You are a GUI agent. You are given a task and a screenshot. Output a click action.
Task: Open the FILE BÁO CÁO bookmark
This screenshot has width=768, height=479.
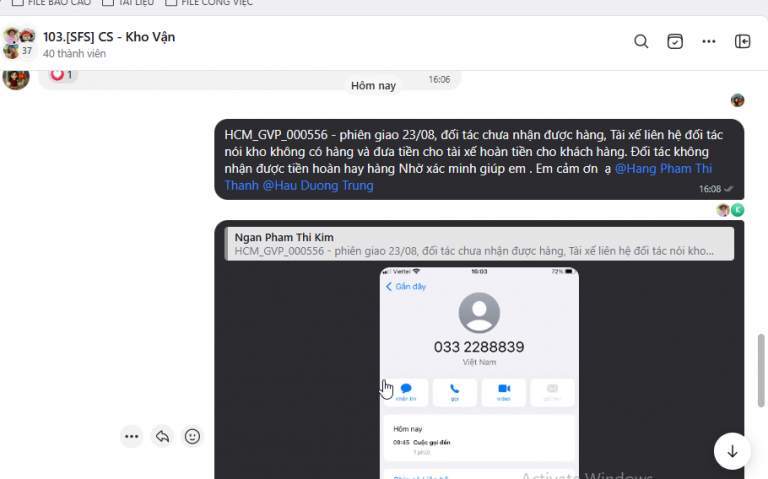pos(51,3)
